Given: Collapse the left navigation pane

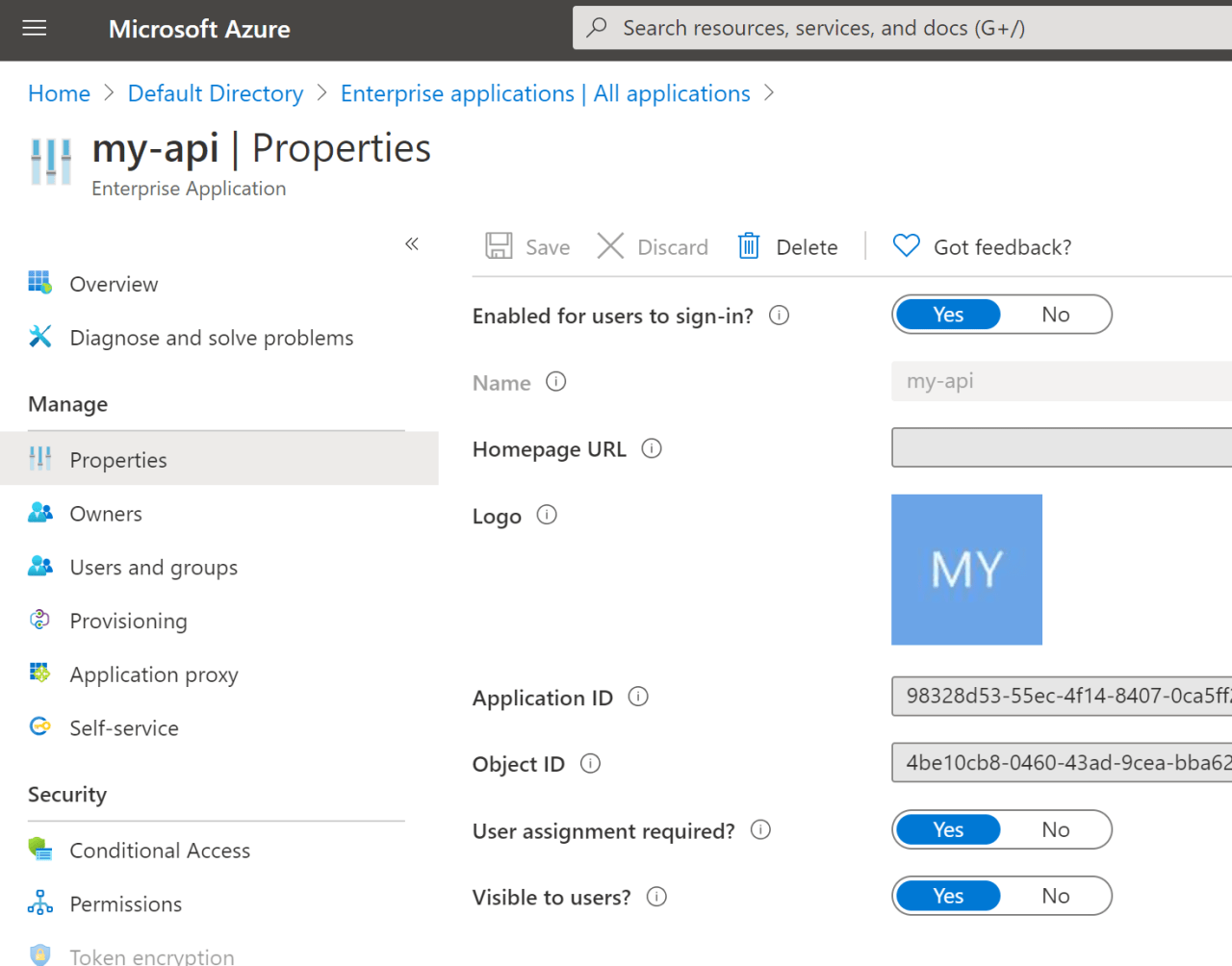Looking at the screenshot, I should [412, 244].
